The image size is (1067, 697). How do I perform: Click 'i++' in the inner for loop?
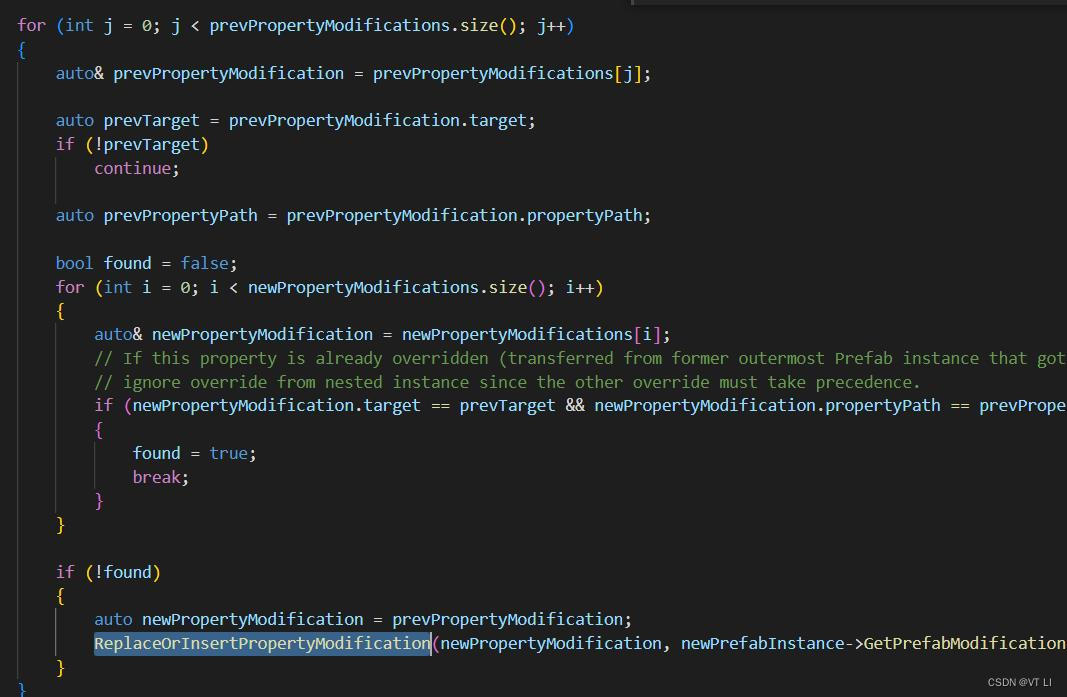click(580, 287)
